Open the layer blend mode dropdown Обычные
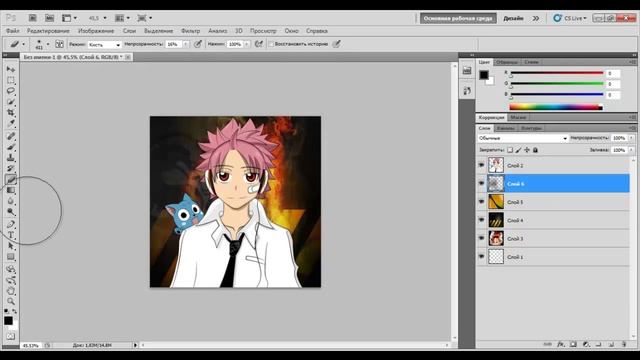Image resolution: width=640 pixels, height=360 pixels. click(522, 138)
